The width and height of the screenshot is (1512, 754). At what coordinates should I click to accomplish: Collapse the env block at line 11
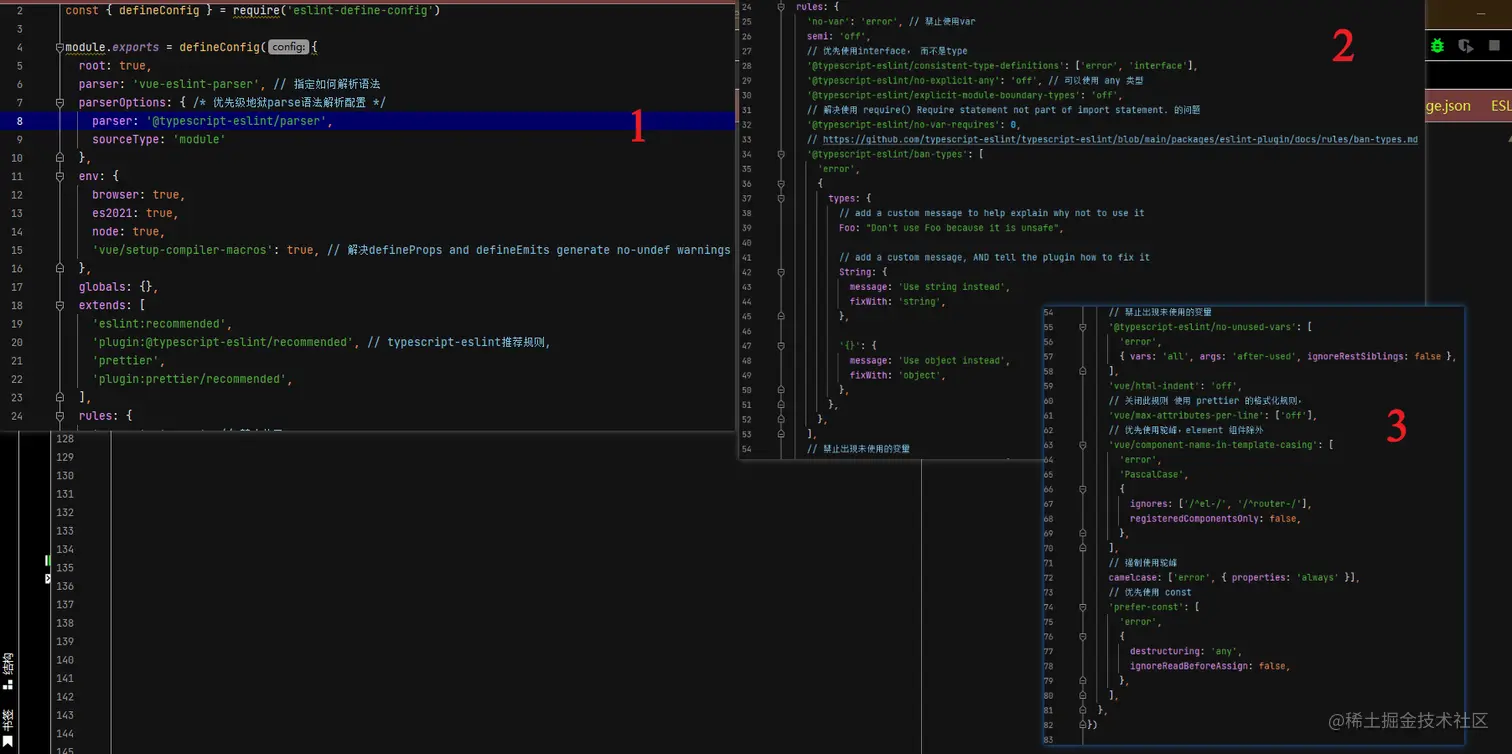(59, 176)
